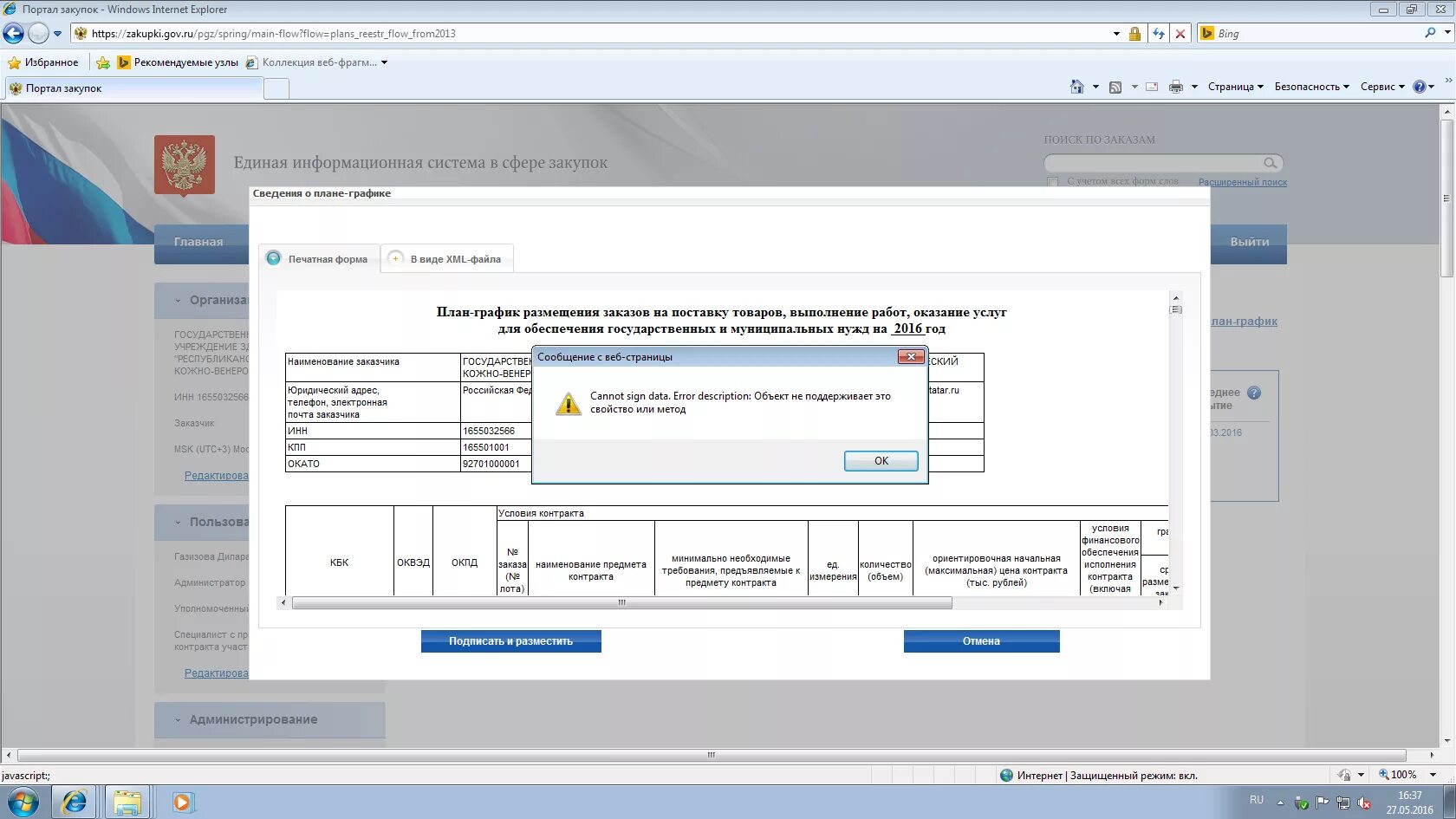Click the muted volume tray icon
Screen dimensions: 1456x819
[1364, 803]
